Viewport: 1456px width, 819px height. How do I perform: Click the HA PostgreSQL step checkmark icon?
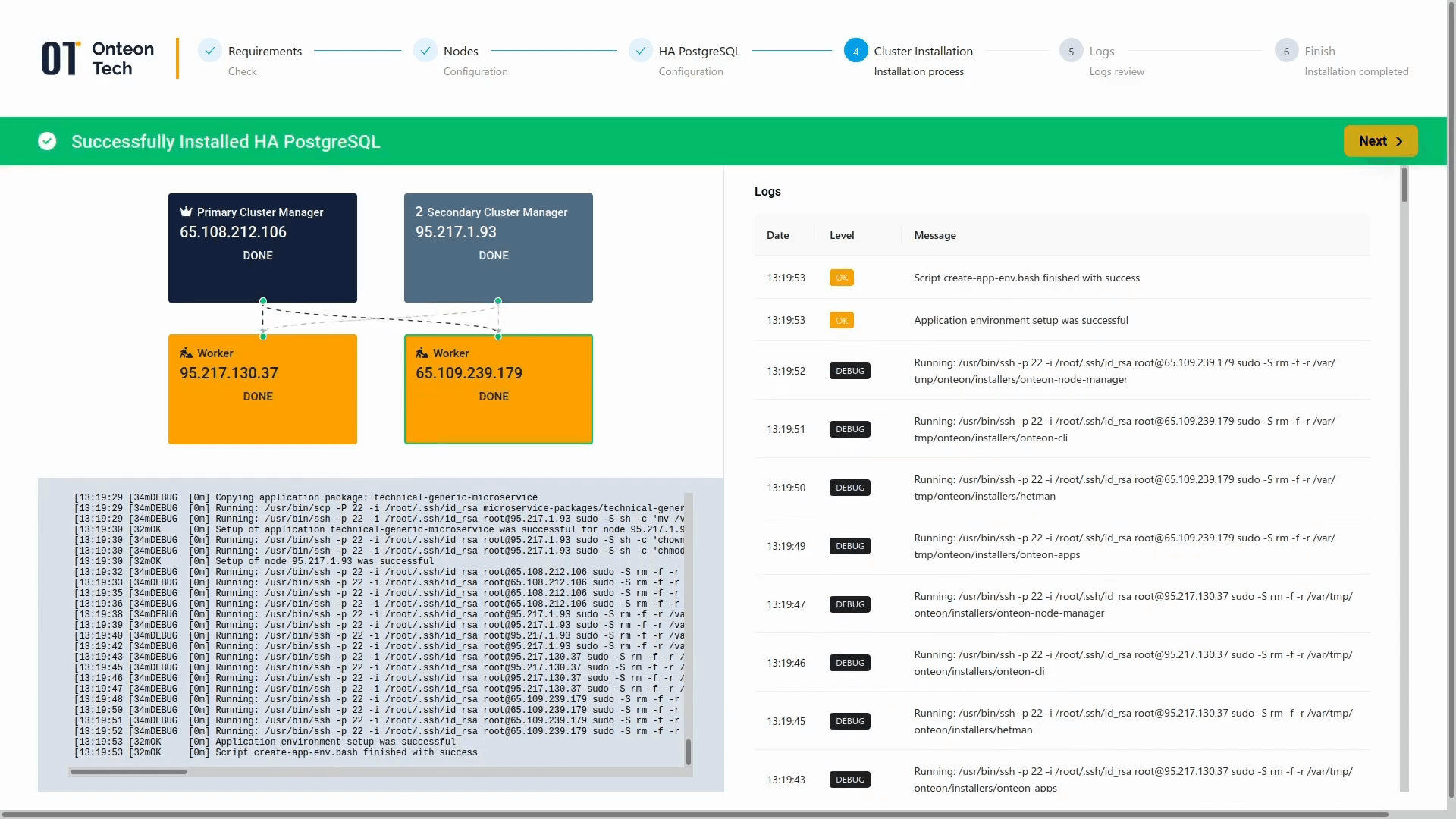pos(641,51)
